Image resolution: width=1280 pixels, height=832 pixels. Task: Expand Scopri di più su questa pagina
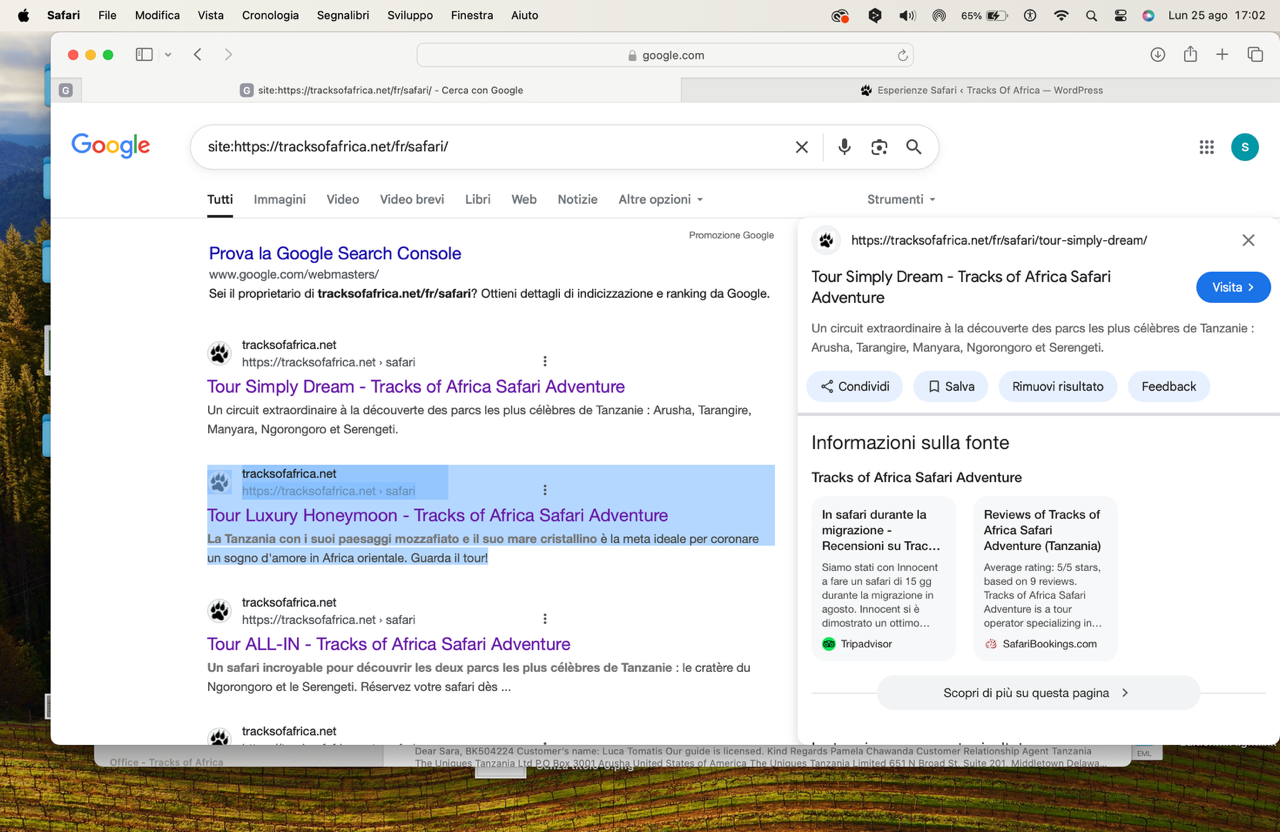point(1038,693)
